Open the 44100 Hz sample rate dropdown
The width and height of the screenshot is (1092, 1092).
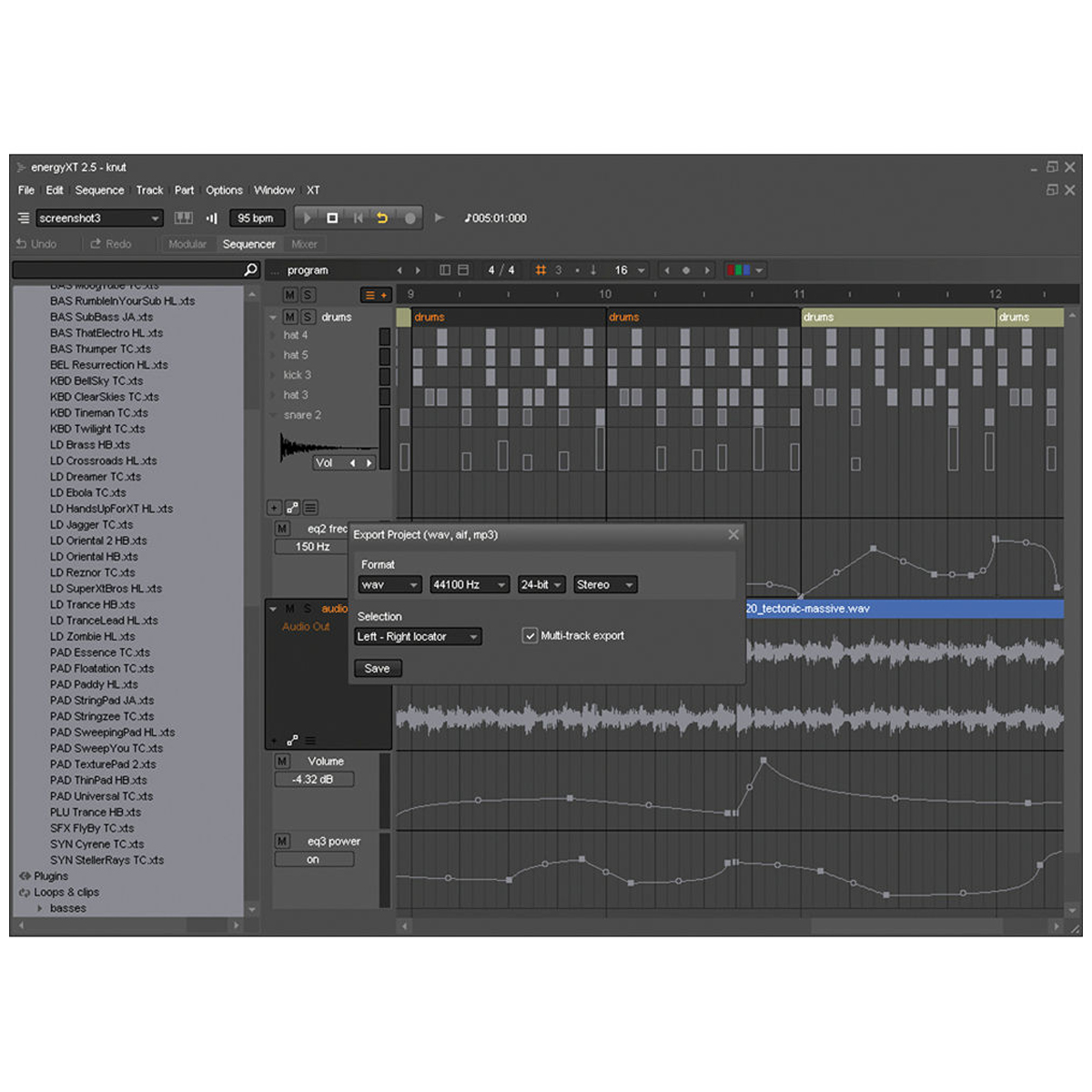click(469, 584)
